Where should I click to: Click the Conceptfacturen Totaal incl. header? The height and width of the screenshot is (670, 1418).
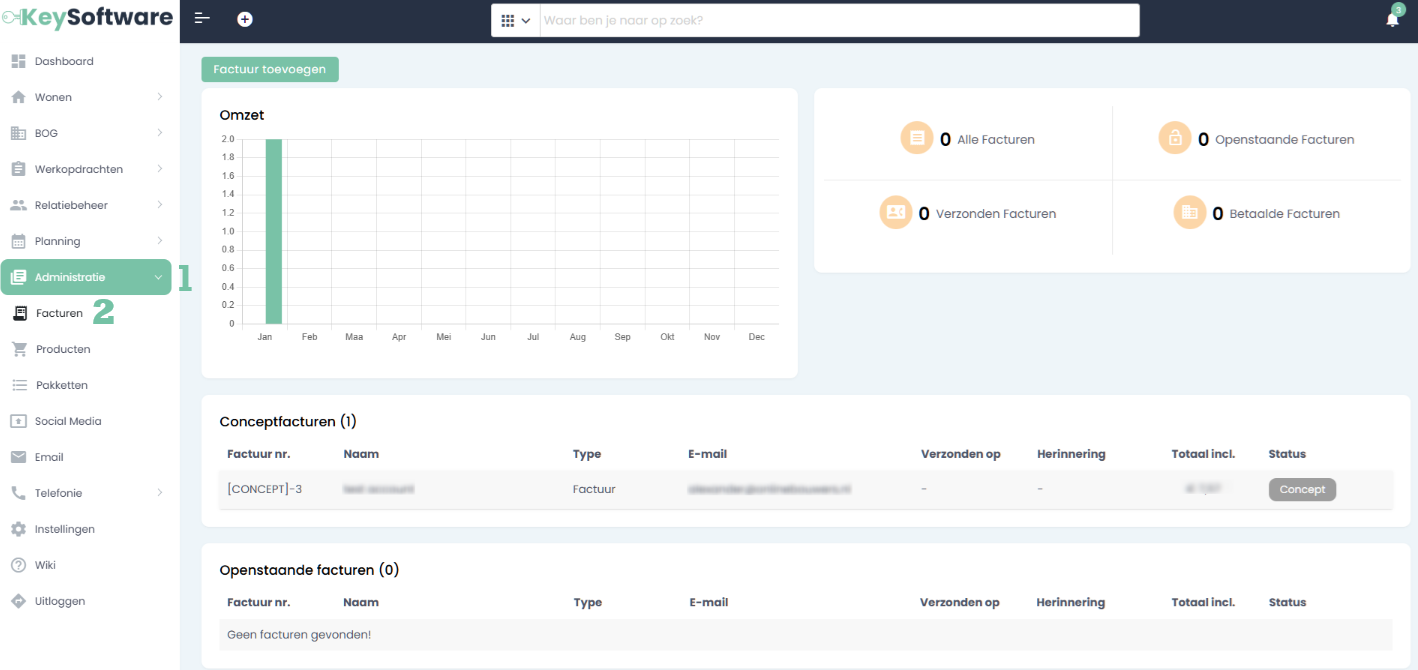pyautogui.click(x=1203, y=454)
